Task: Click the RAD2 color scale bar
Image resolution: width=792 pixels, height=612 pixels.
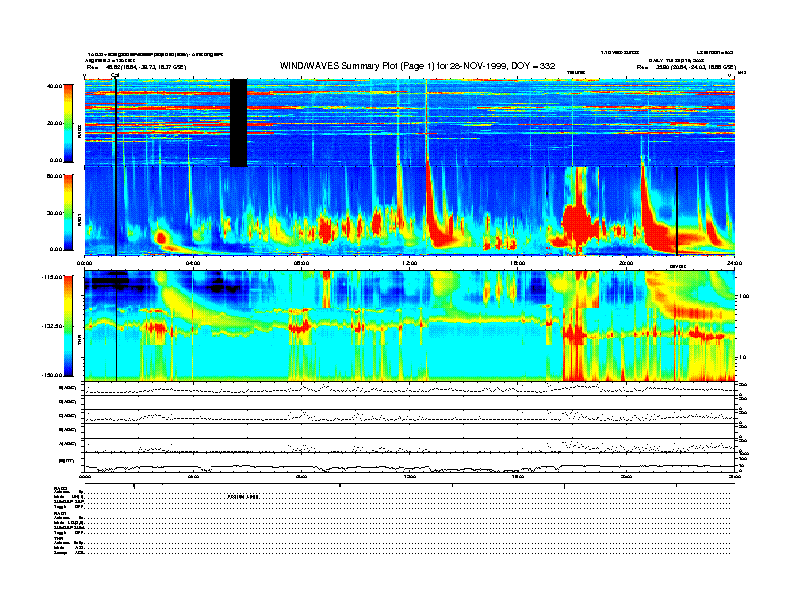Action: (68, 123)
